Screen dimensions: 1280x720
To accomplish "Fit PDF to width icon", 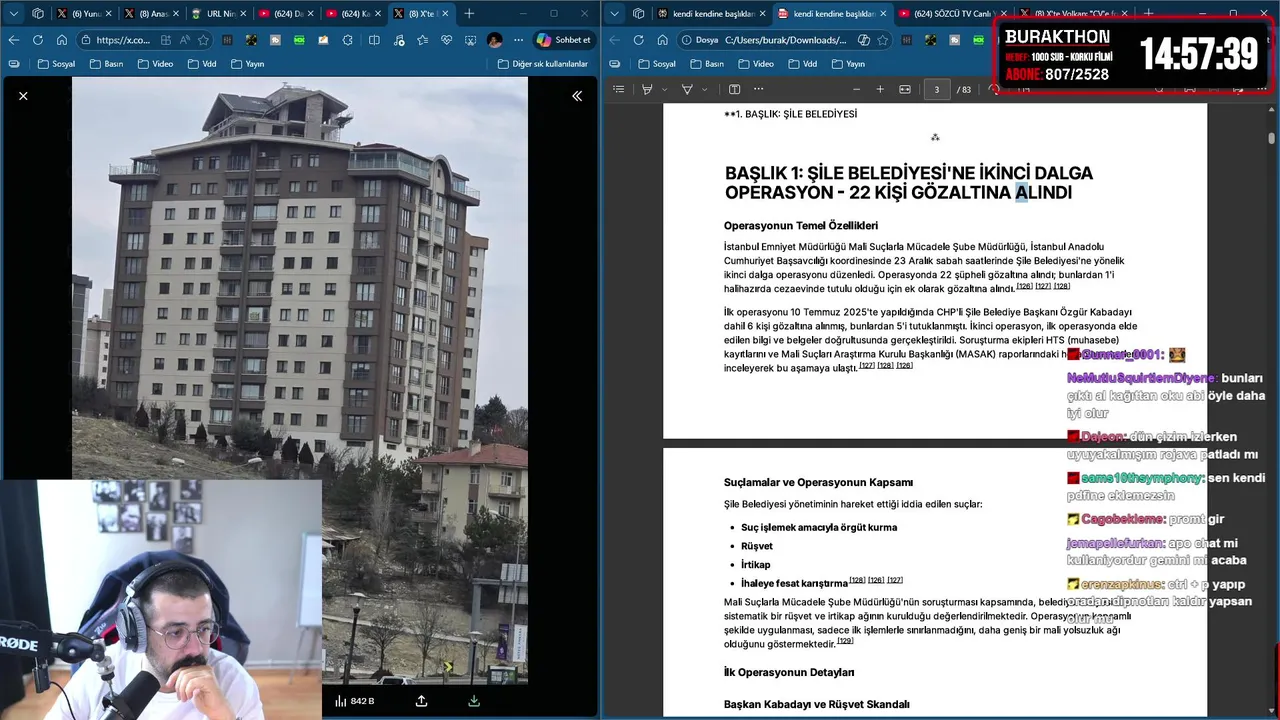I will (905, 89).
